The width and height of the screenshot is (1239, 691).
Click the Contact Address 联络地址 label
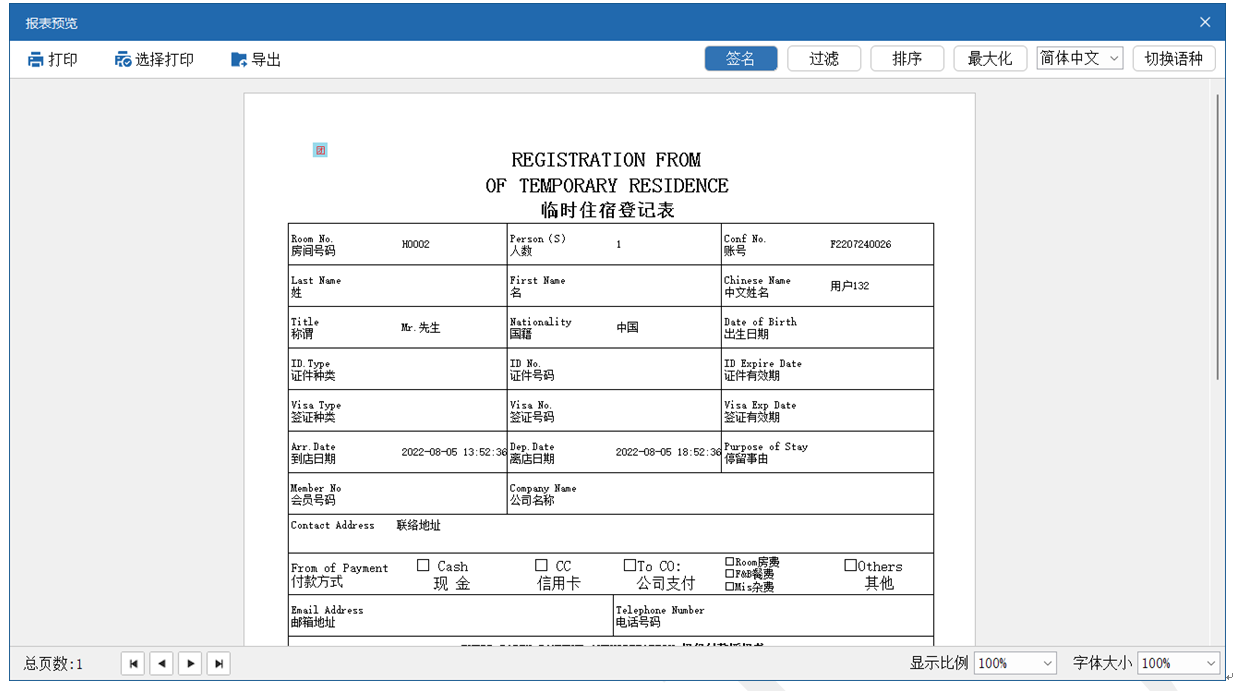pyautogui.click(x=366, y=525)
